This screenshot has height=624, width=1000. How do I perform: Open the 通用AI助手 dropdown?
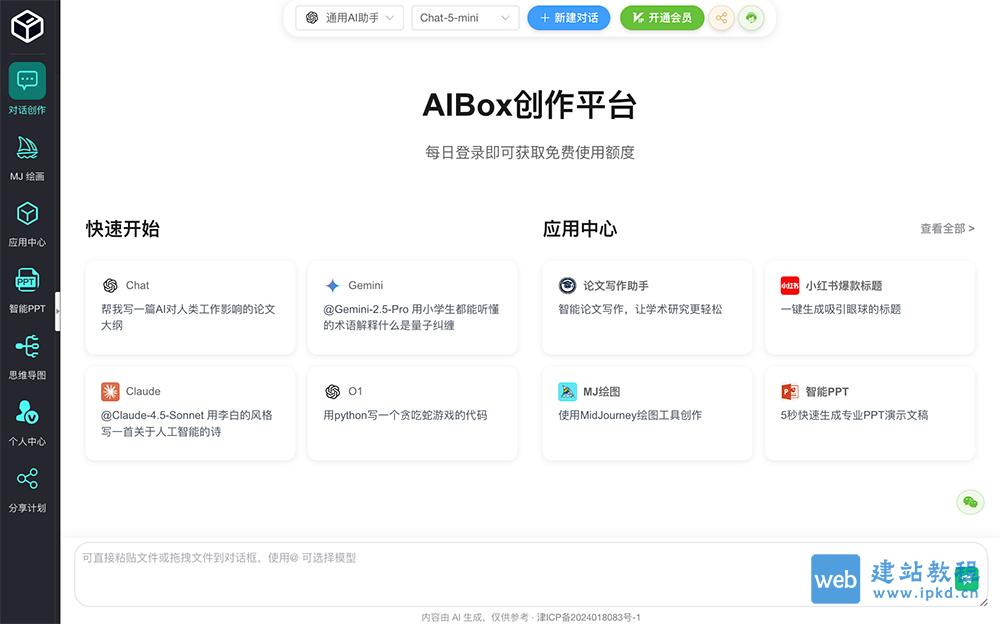point(347,18)
